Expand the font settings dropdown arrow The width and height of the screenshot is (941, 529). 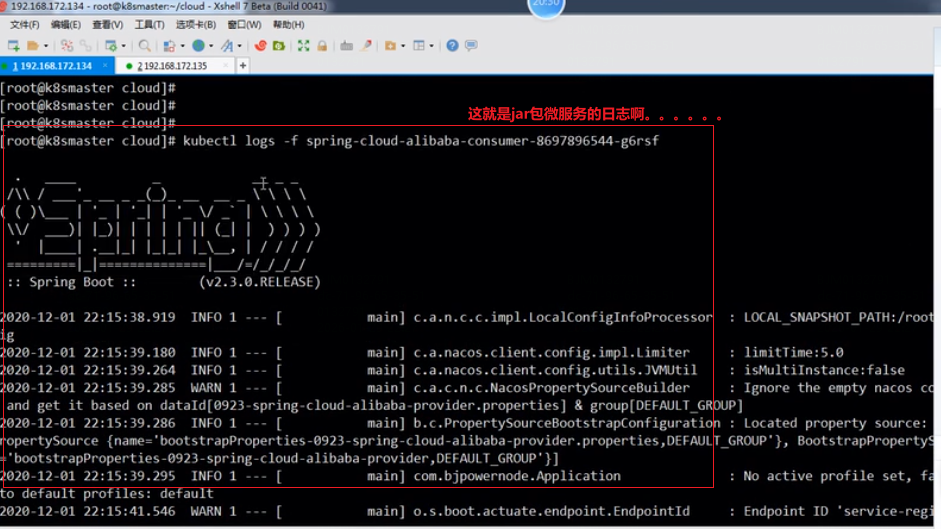[x=239, y=46]
